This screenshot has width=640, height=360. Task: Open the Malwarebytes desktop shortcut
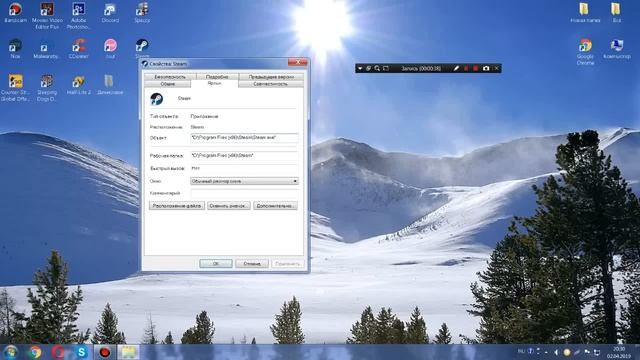pos(46,49)
